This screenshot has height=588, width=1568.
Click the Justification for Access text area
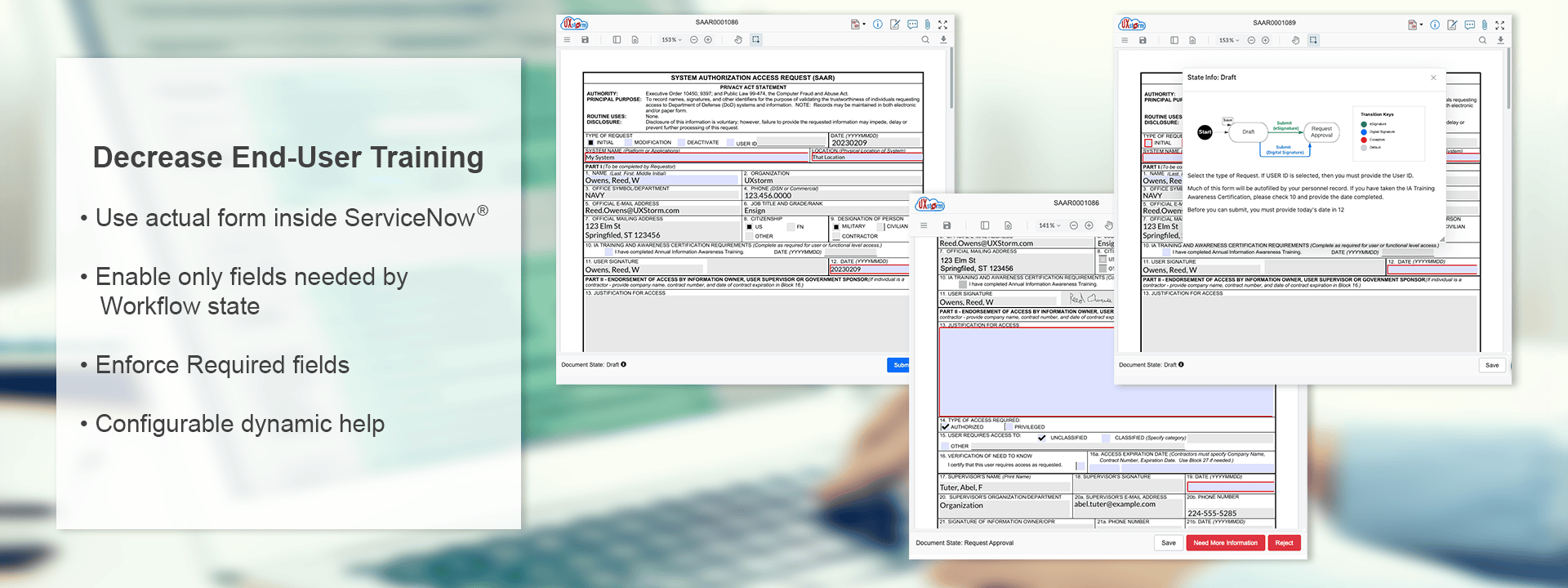click(x=1107, y=372)
